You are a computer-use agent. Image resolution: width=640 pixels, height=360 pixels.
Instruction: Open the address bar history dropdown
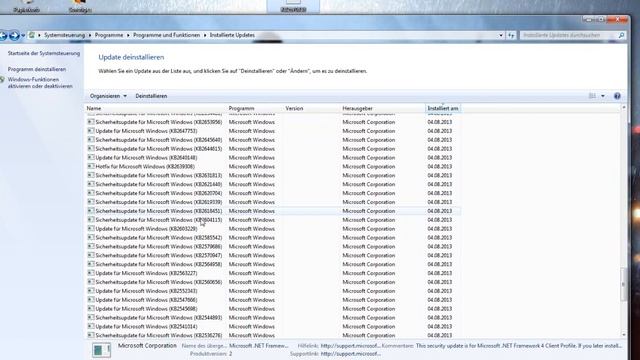[x=501, y=36]
